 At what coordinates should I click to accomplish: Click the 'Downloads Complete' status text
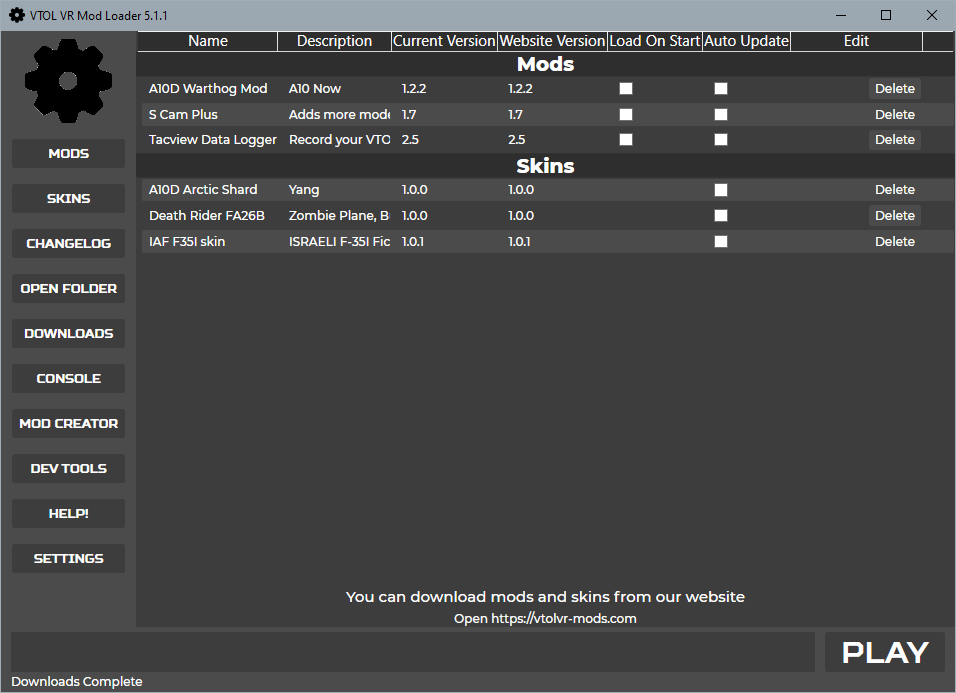point(77,682)
